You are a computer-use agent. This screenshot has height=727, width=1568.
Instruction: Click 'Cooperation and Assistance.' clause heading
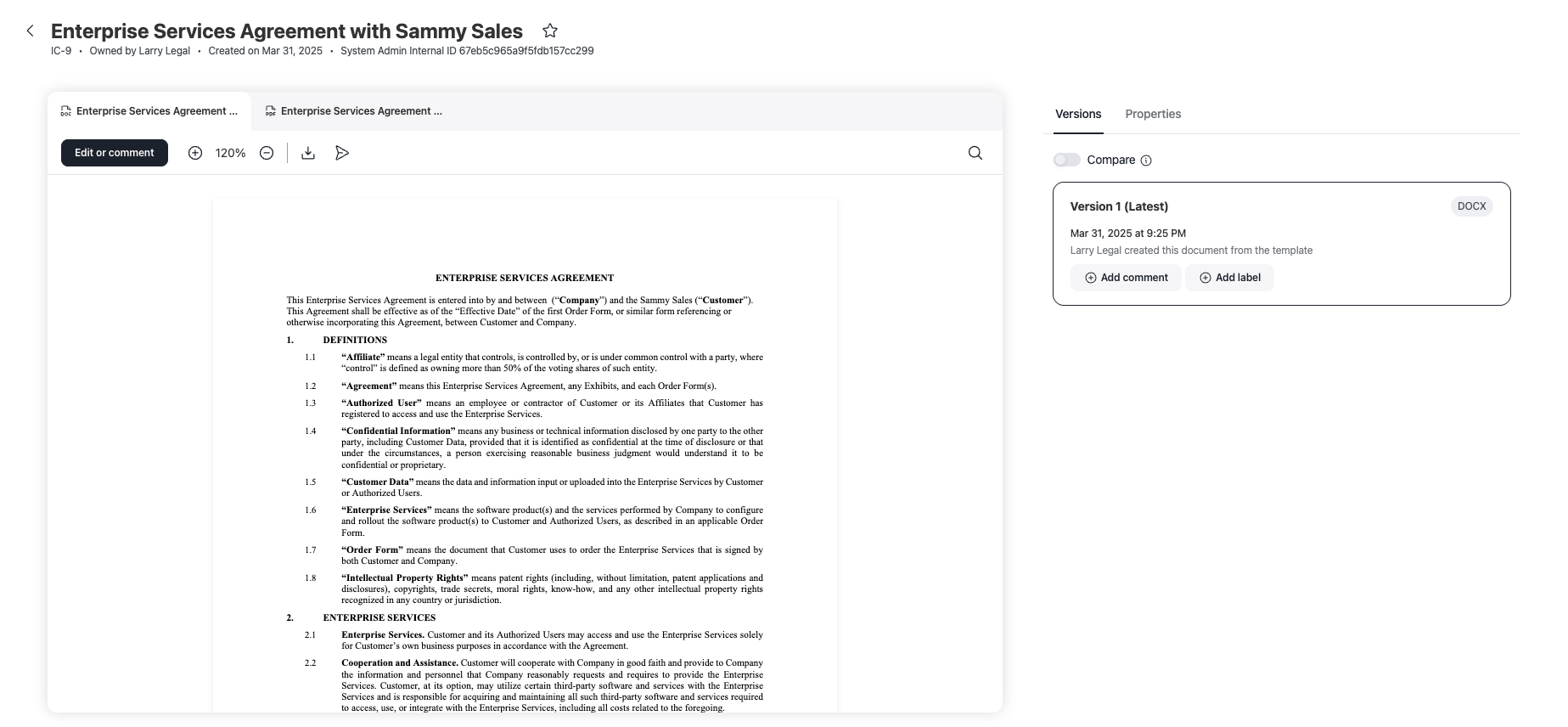pos(400,663)
